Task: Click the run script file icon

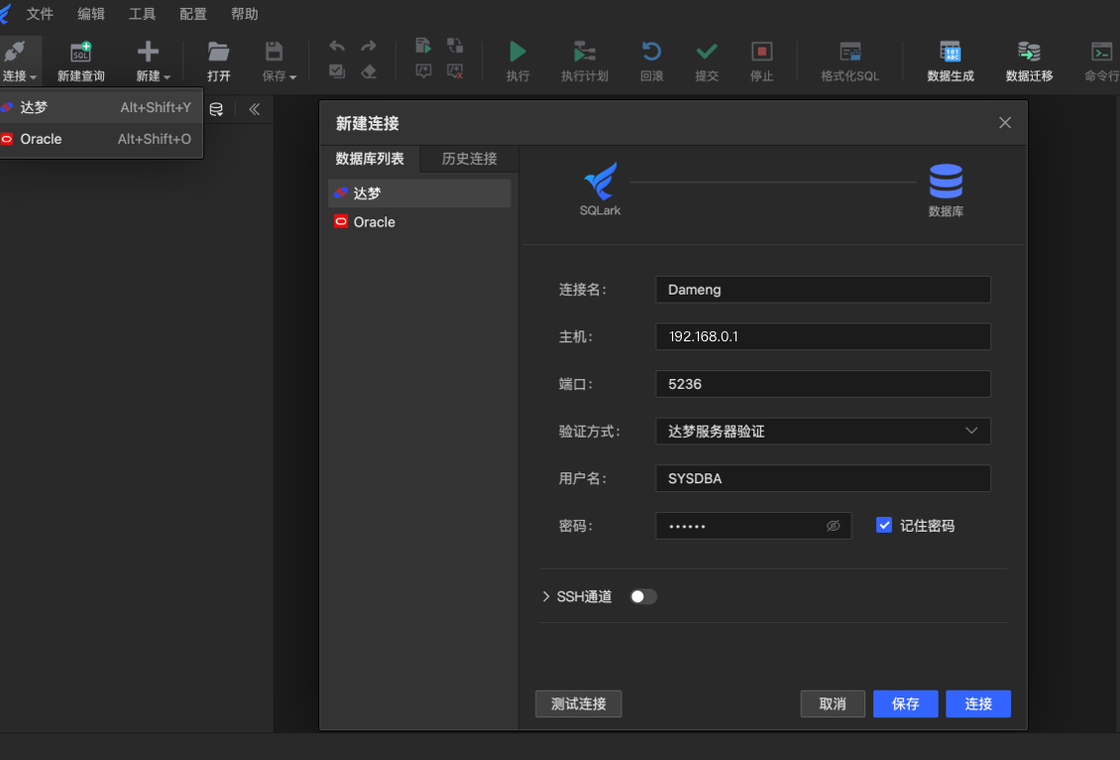Action: pyautogui.click(x=424, y=46)
